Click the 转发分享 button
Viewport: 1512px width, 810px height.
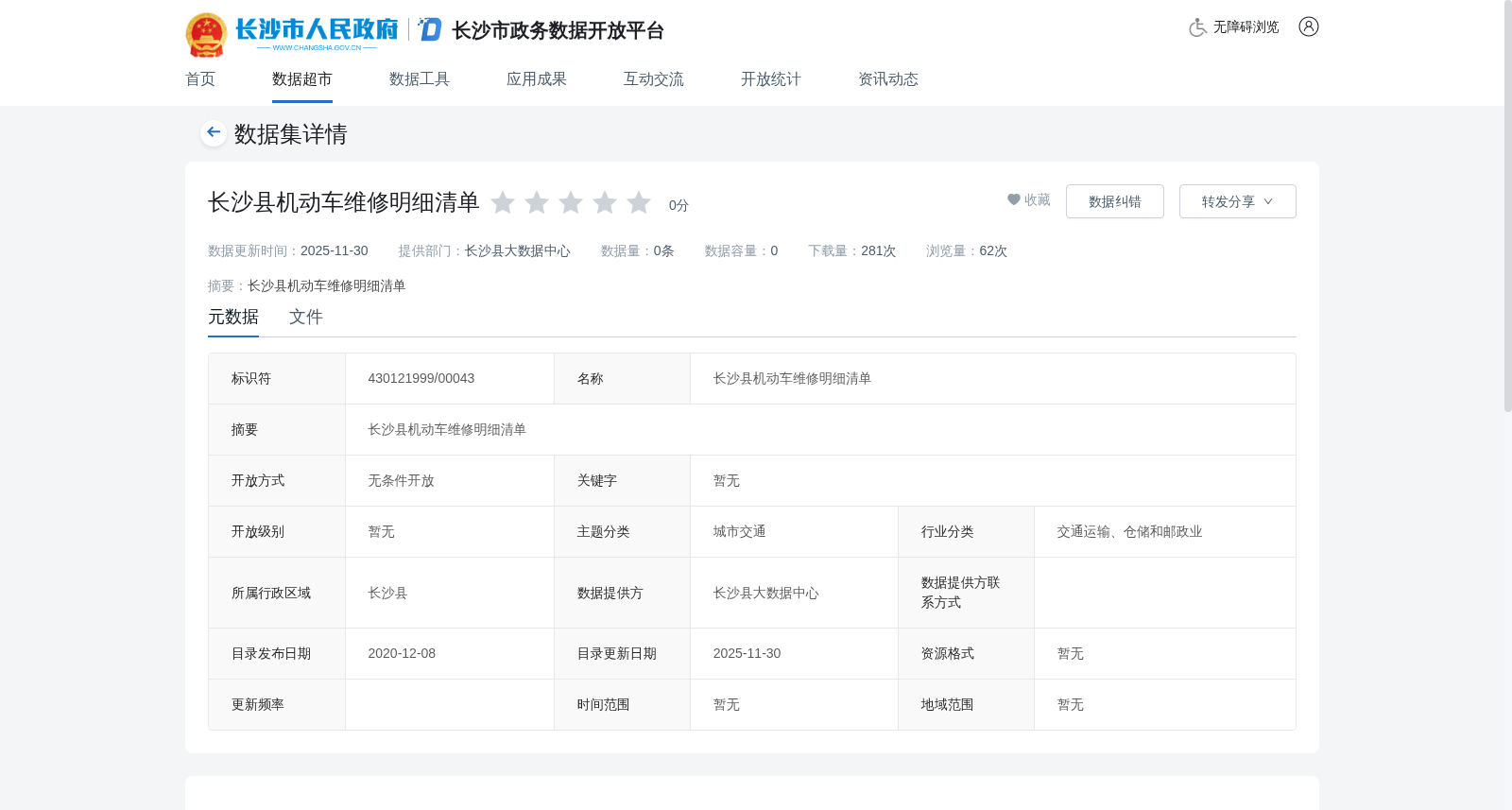(1238, 201)
